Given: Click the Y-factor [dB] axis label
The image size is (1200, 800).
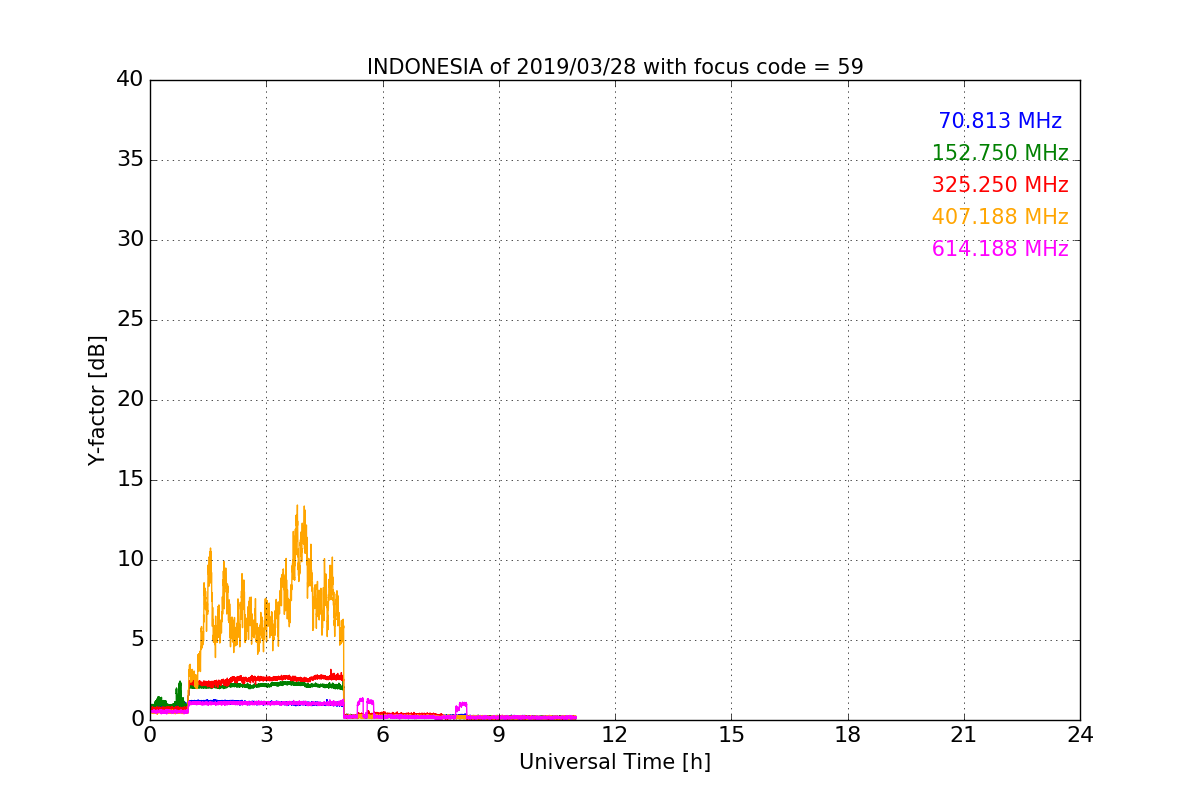Looking at the screenshot, I should 97,400.
